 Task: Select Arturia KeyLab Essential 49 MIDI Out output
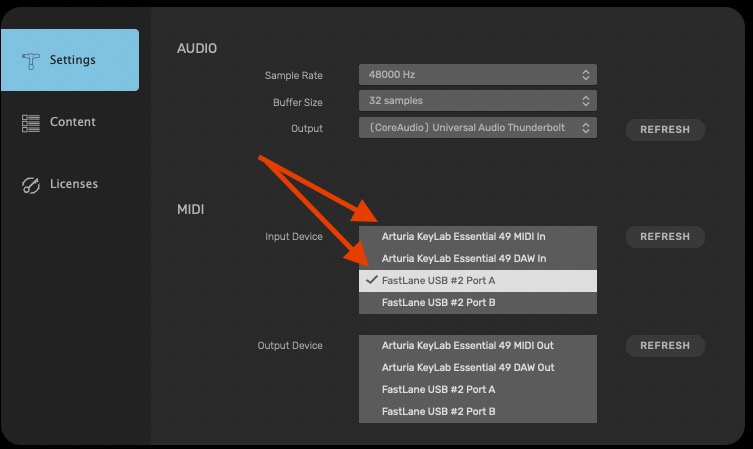coord(478,346)
